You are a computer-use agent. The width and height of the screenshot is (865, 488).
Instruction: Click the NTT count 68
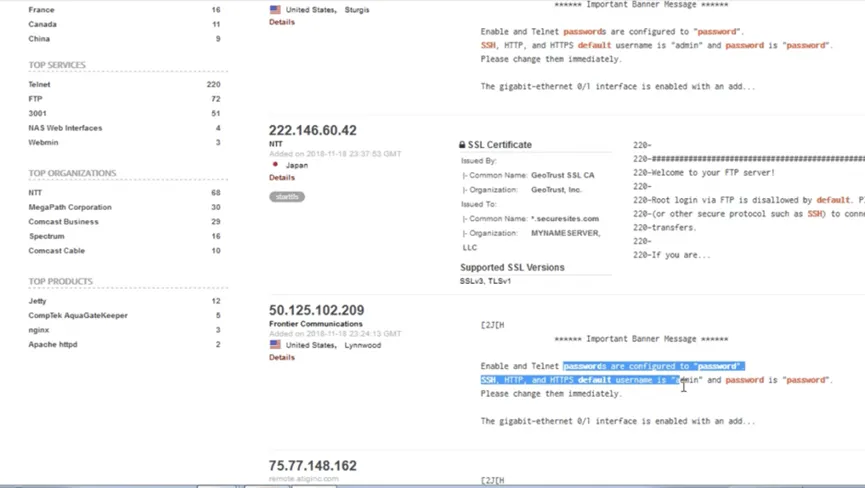pos(216,192)
